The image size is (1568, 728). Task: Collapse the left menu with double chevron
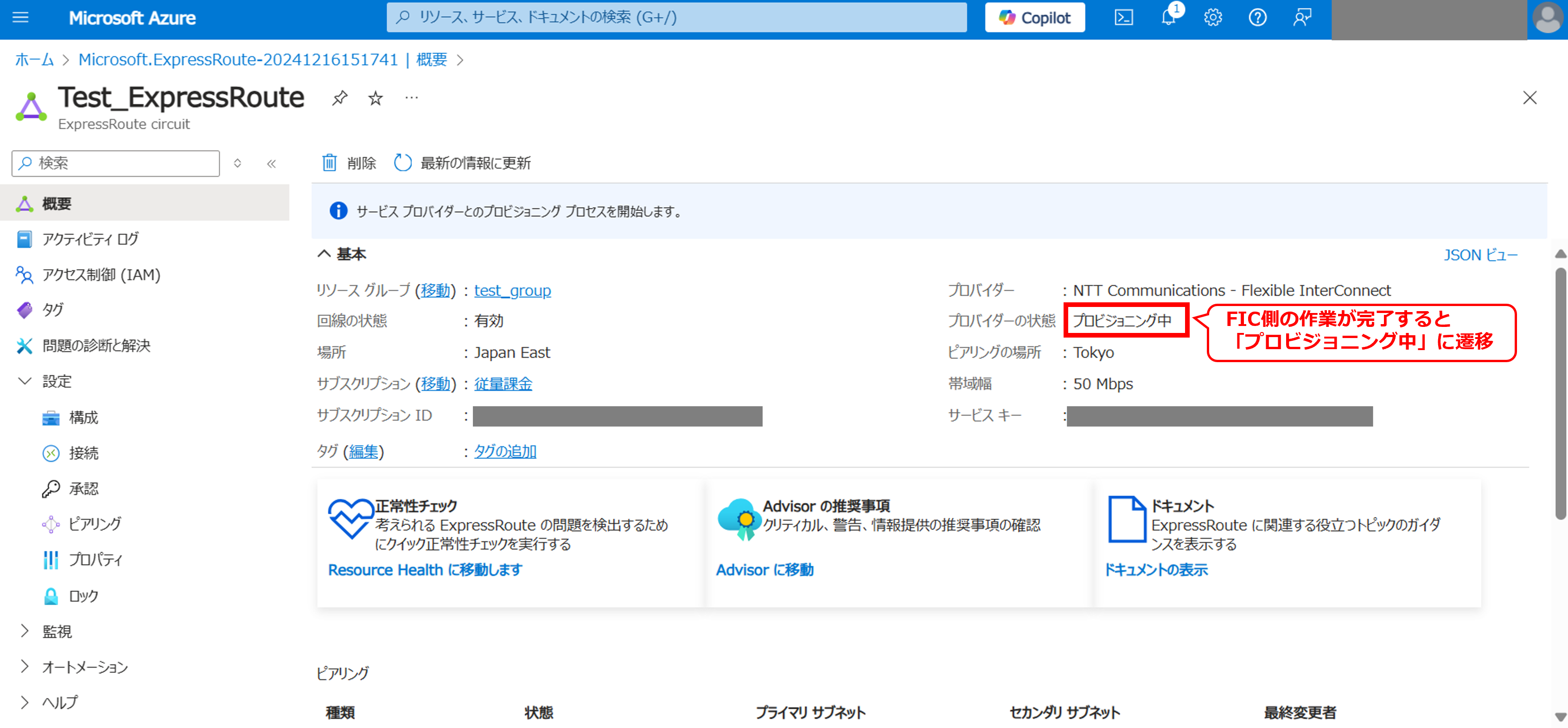(272, 163)
